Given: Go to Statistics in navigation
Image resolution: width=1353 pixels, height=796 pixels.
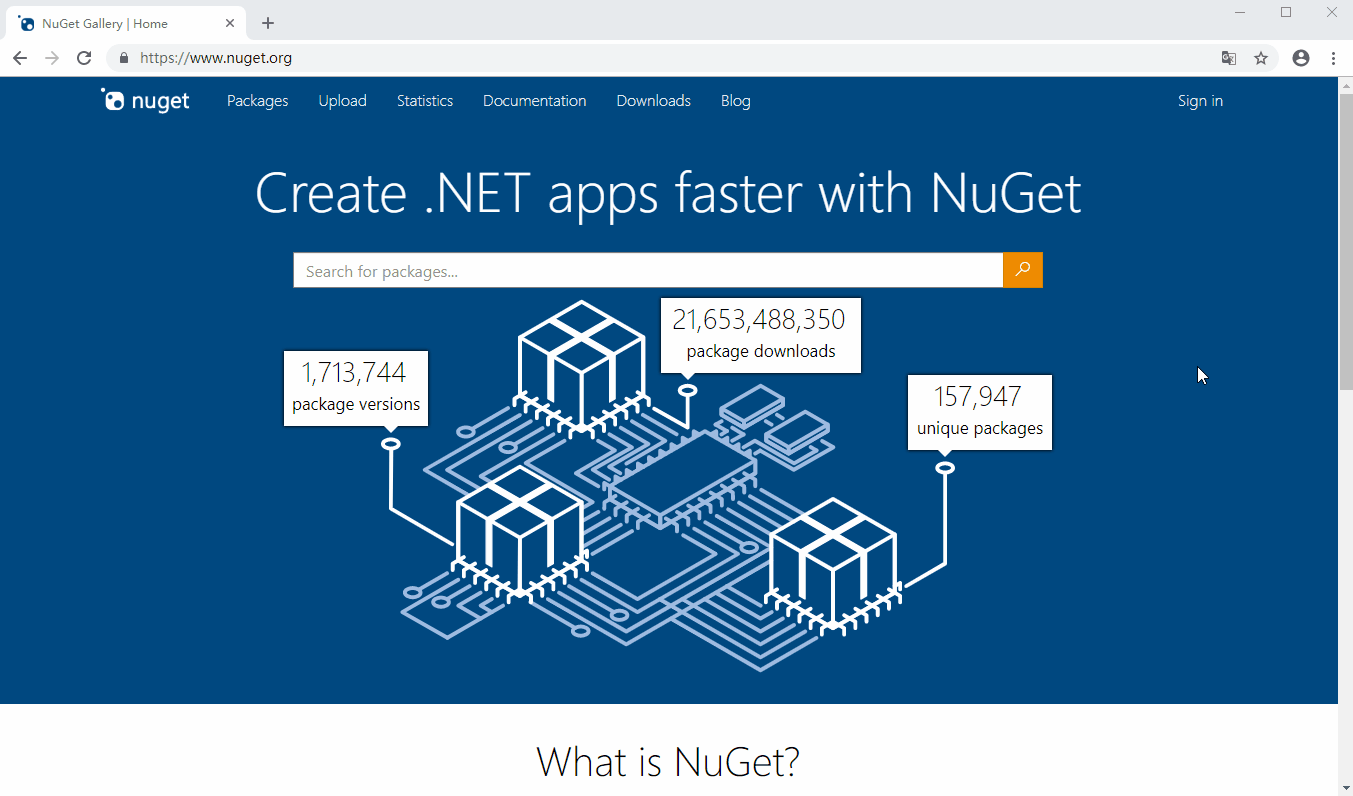Looking at the screenshot, I should click(425, 101).
